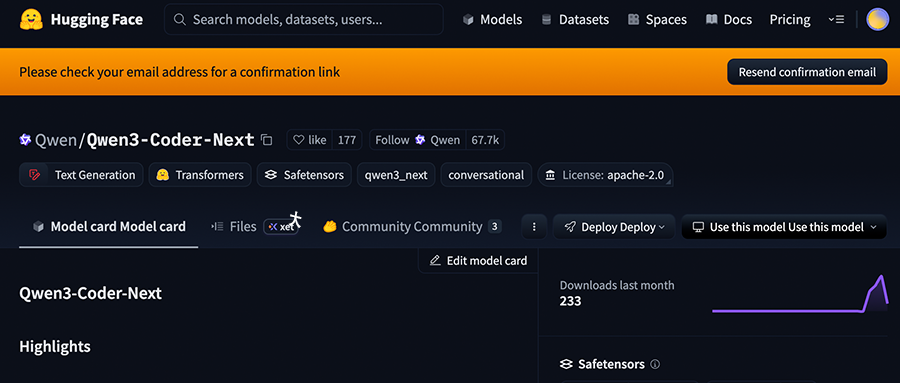This screenshot has height=383, width=900.
Task: Select the Transformers library tag
Action: click(x=200, y=175)
